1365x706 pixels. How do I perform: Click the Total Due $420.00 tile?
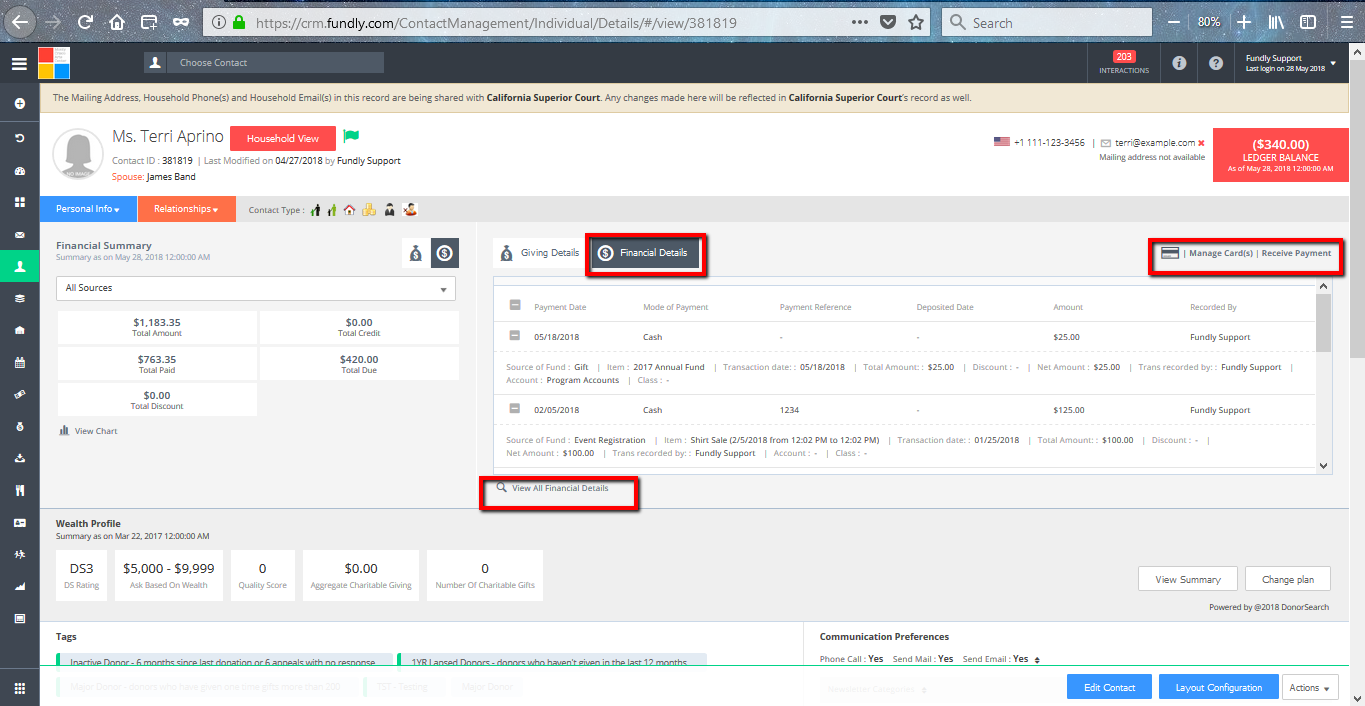[359, 363]
